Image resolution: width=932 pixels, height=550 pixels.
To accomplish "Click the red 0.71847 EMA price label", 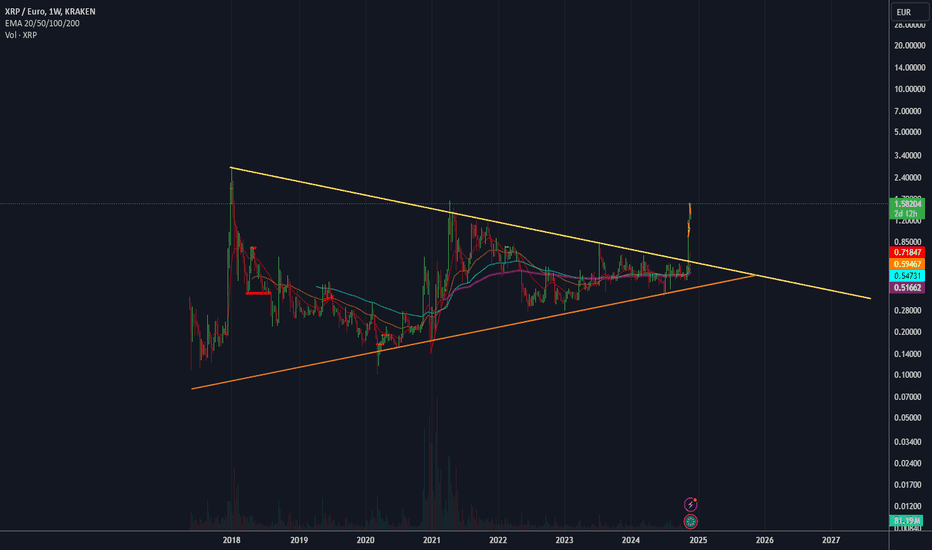I will click(x=908, y=253).
